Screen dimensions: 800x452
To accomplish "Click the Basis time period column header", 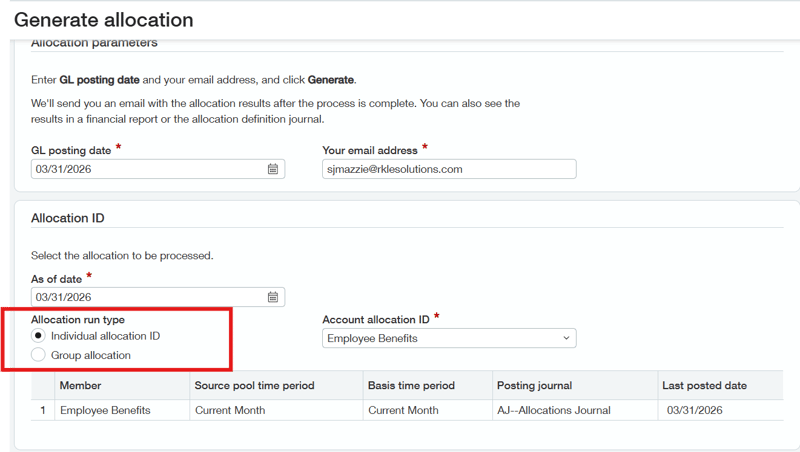I will (411, 386).
